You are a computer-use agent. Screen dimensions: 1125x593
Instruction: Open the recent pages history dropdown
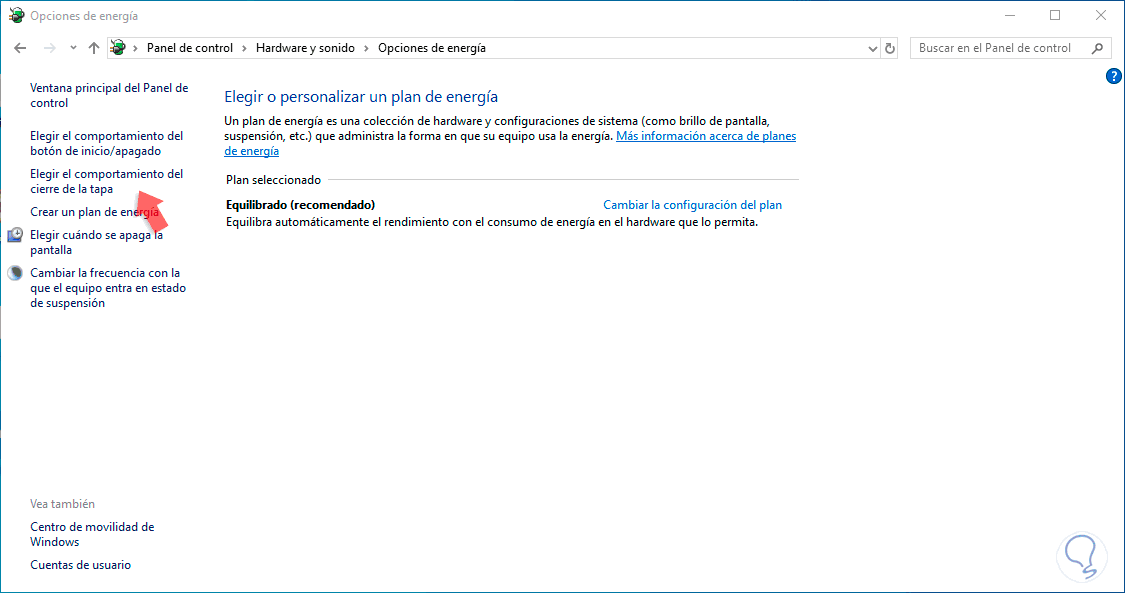(x=71, y=47)
